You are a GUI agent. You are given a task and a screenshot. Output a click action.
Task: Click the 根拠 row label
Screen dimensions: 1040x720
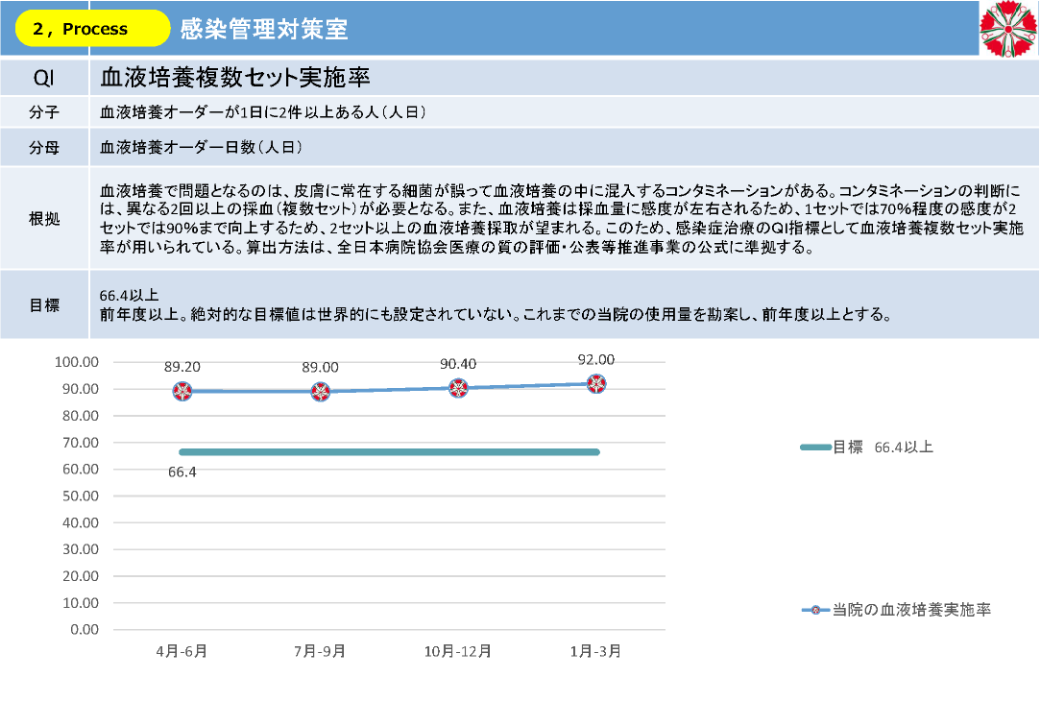click(x=44, y=219)
